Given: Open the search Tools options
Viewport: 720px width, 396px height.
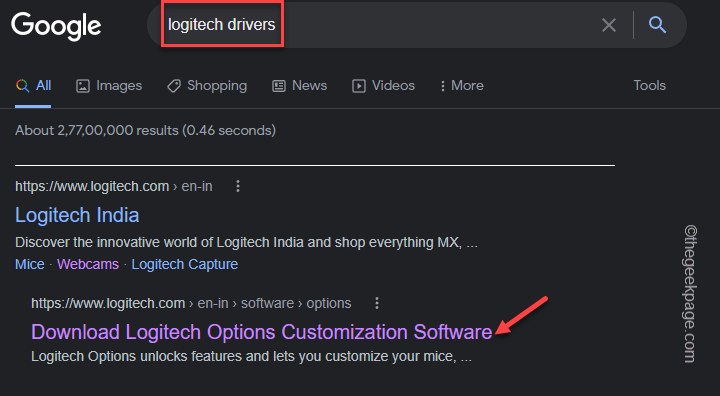Looking at the screenshot, I should tap(649, 85).
